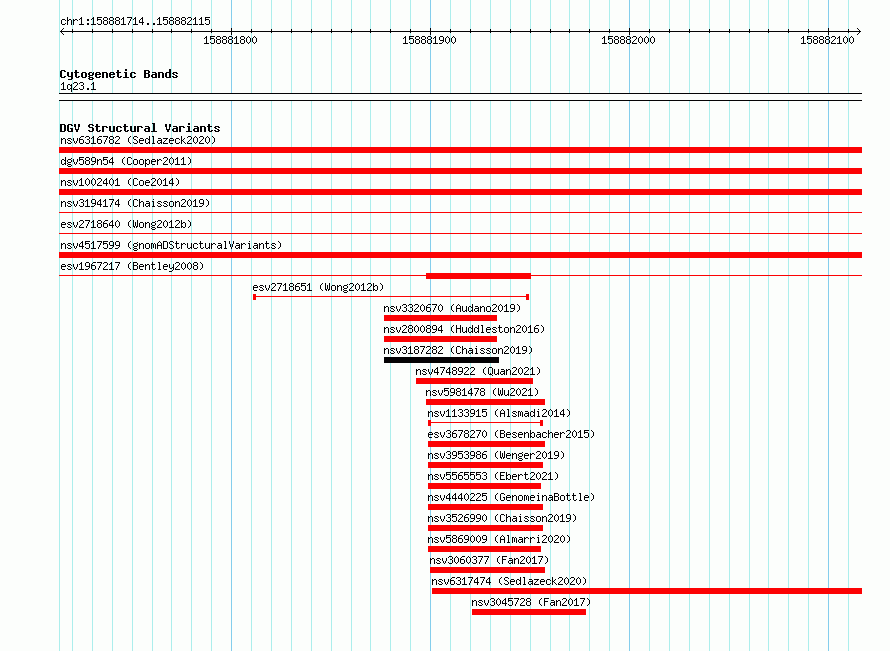Open nsv4517599 (gnomADStructuralVariants) label

(x=171, y=245)
